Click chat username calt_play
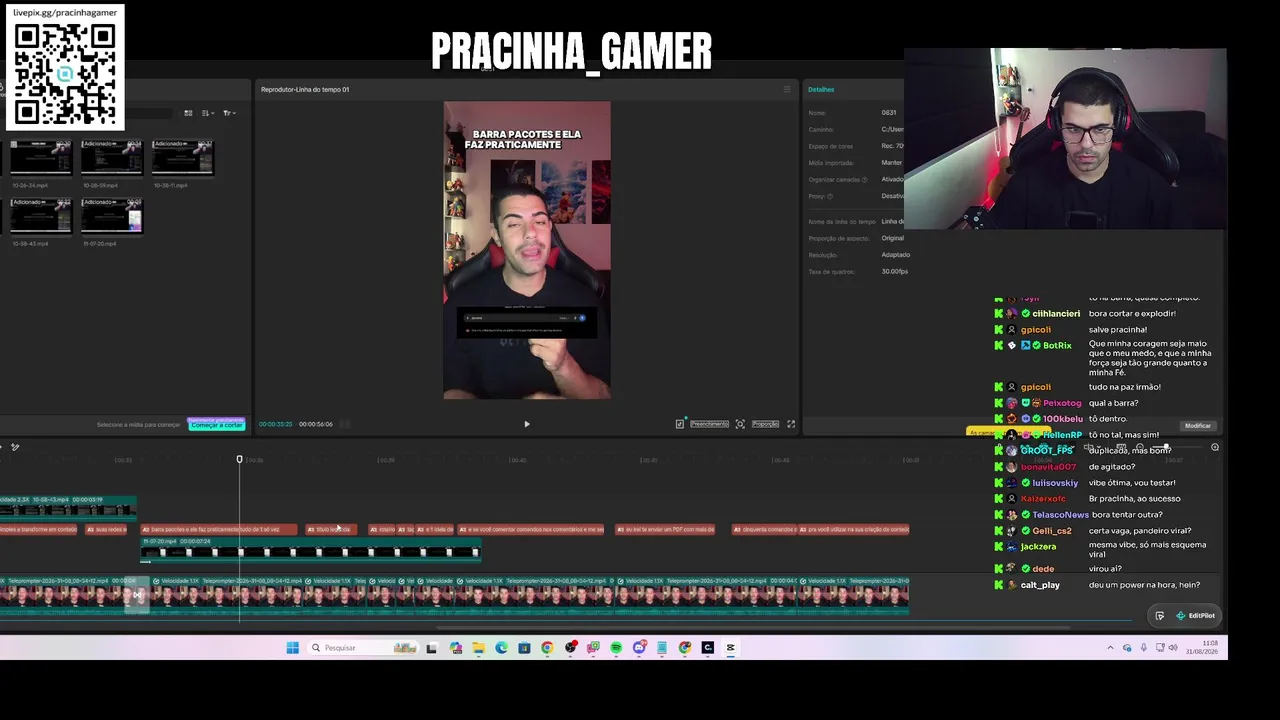1280x720 pixels. click(x=1040, y=585)
